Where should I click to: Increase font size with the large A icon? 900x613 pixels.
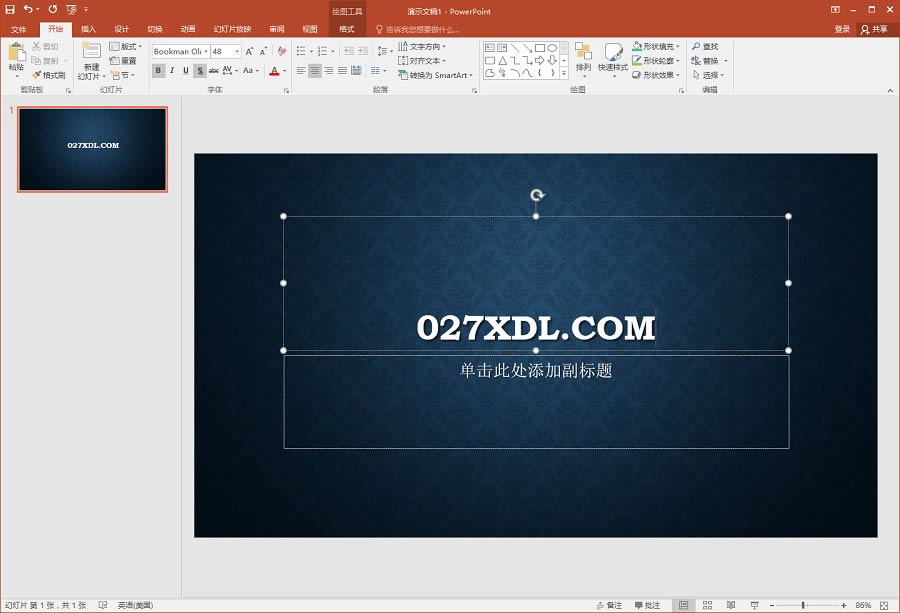250,52
